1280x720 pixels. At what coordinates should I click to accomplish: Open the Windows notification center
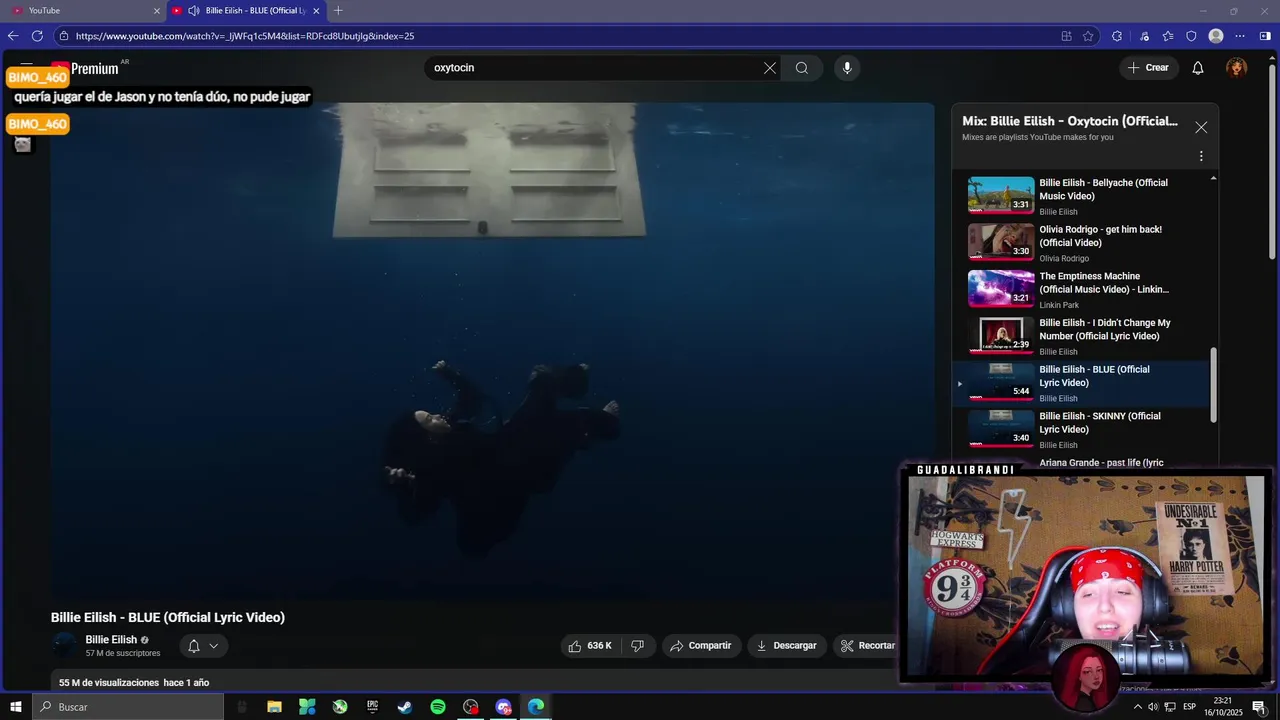[1259, 707]
